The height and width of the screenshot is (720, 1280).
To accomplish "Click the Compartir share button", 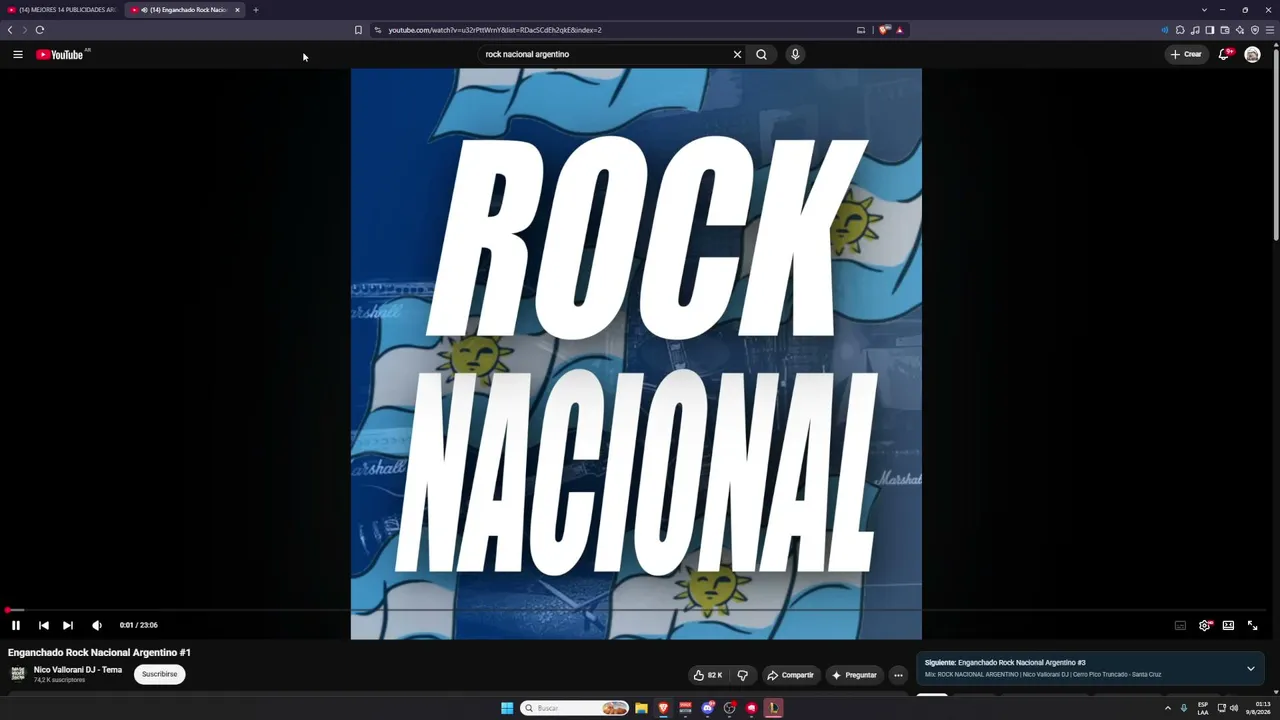I will (x=791, y=675).
